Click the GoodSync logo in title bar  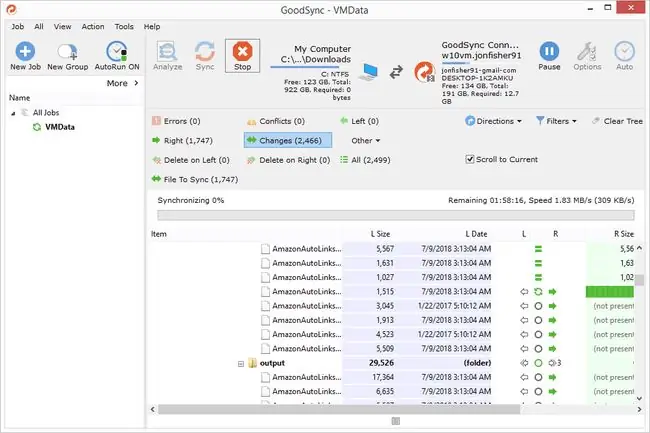(x=11, y=9)
